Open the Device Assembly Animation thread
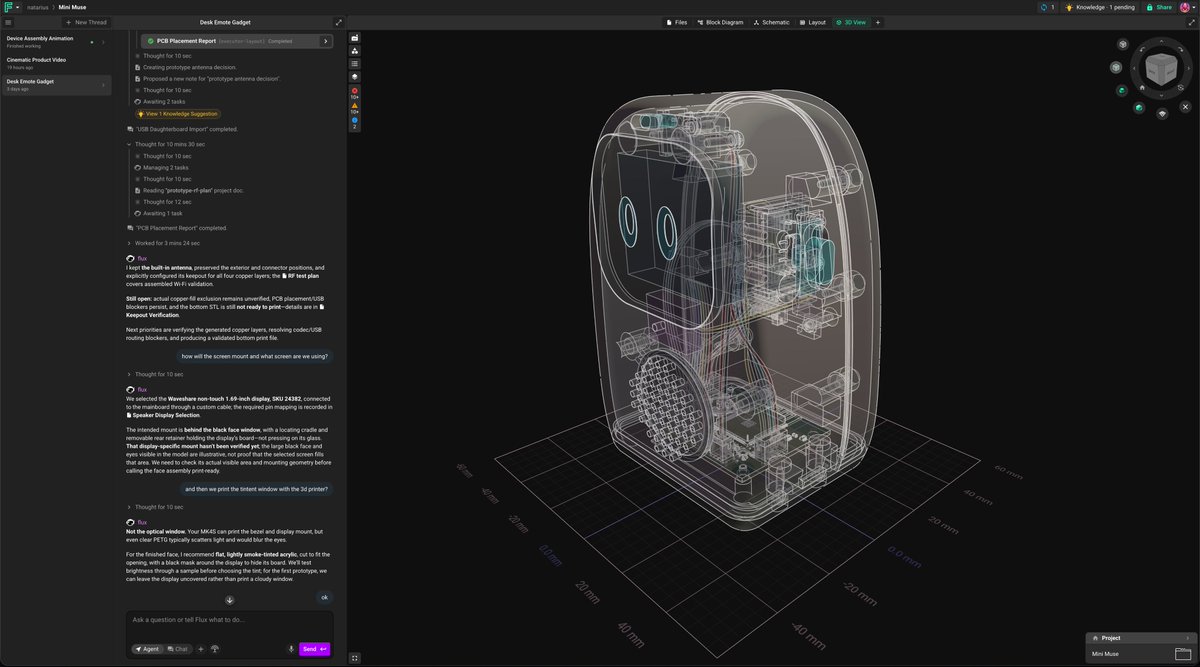The height and width of the screenshot is (667, 1200). pyautogui.click(x=55, y=41)
